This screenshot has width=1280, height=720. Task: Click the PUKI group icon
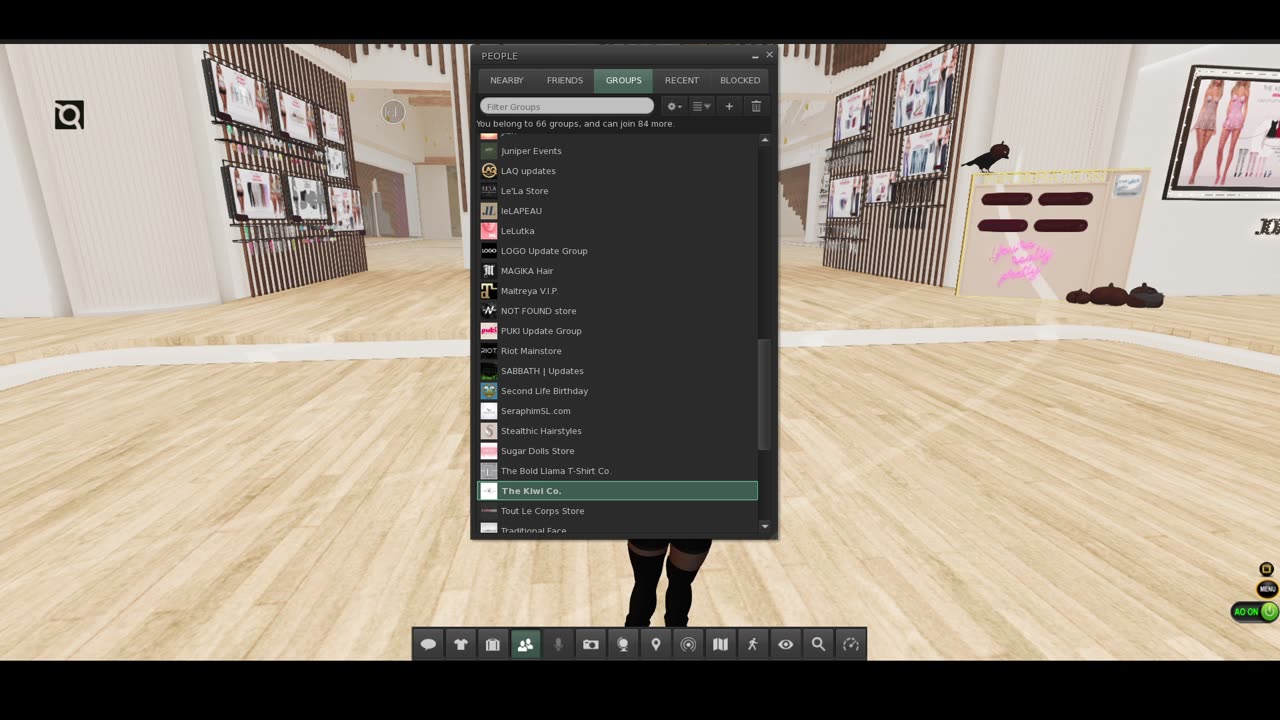coord(489,331)
